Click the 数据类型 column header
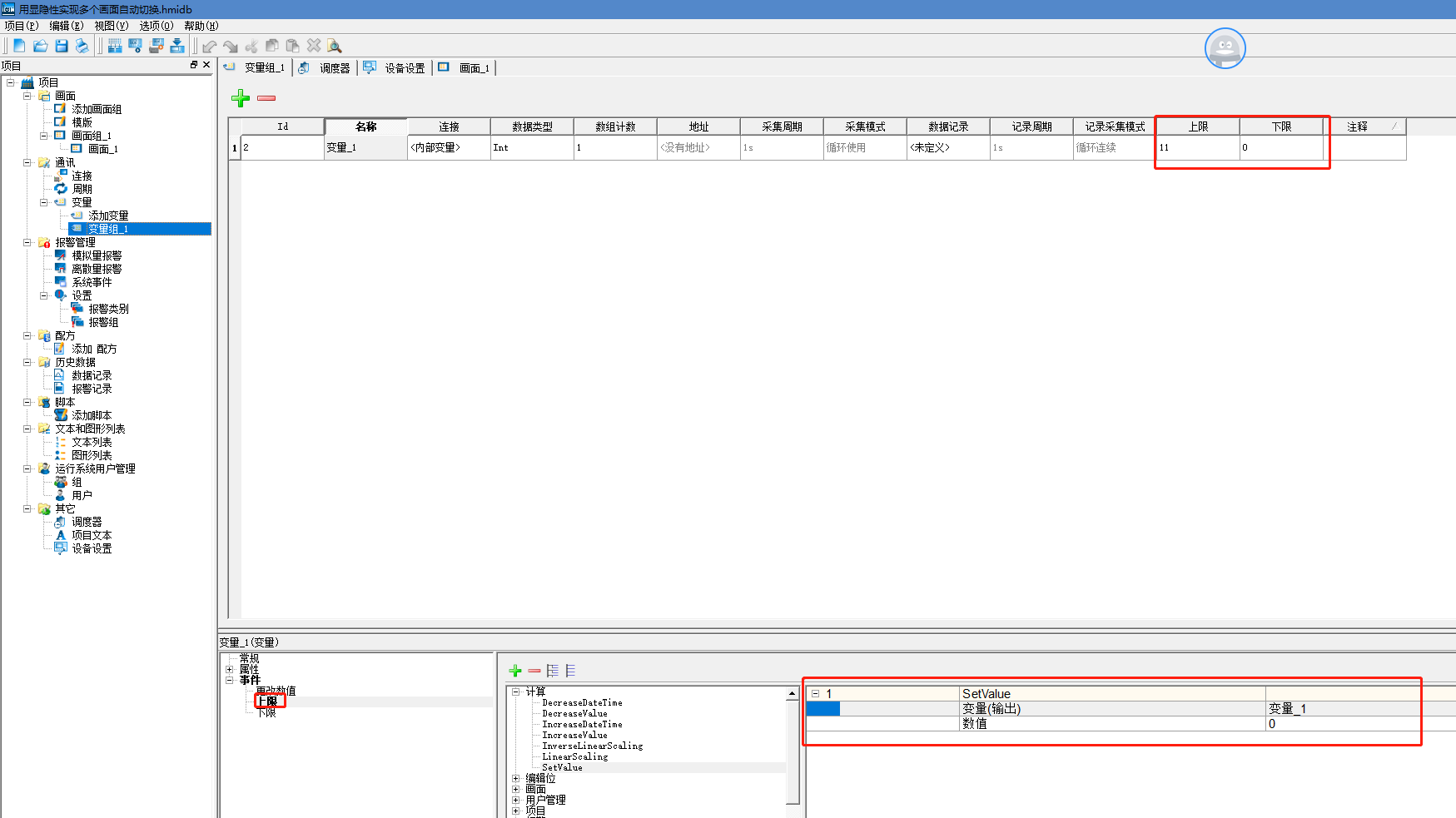 [532, 126]
